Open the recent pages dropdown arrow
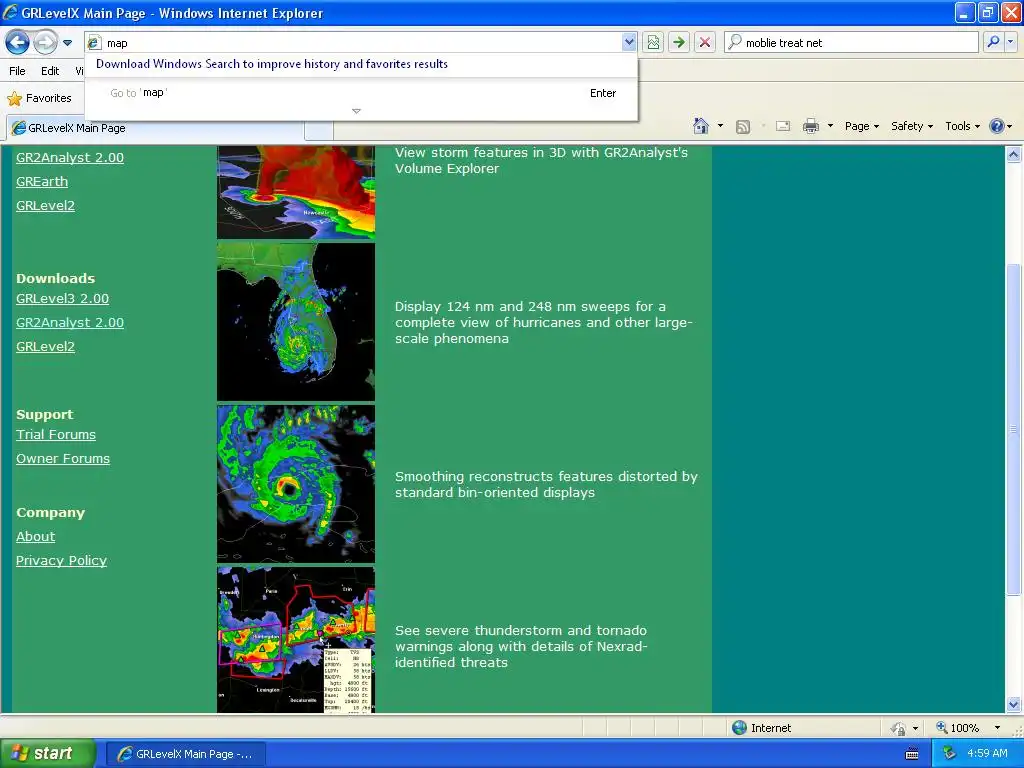Image resolution: width=1024 pixels, height=768 pixels. coord(67,43)
